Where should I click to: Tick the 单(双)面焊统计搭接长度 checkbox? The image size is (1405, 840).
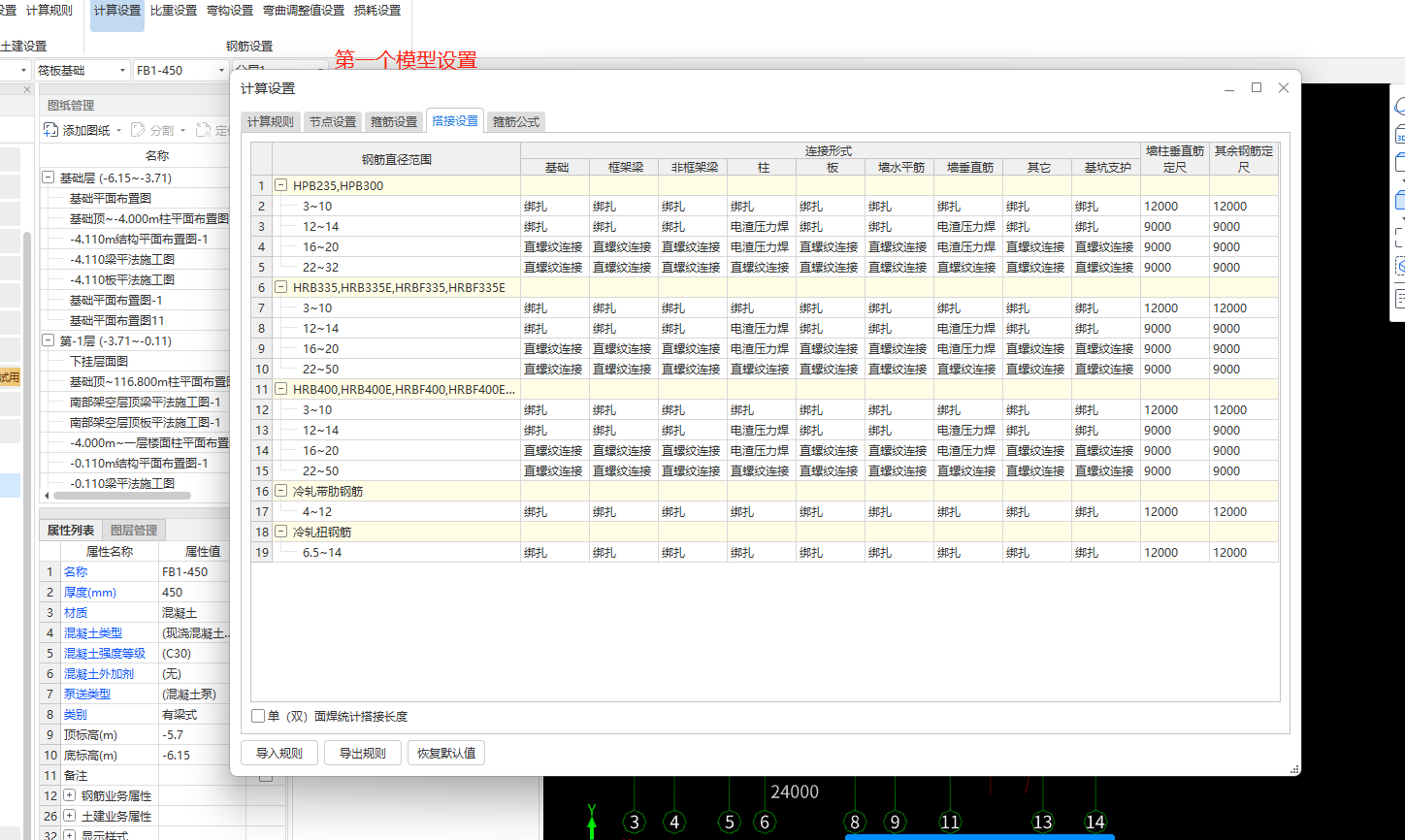coord(258,717)
